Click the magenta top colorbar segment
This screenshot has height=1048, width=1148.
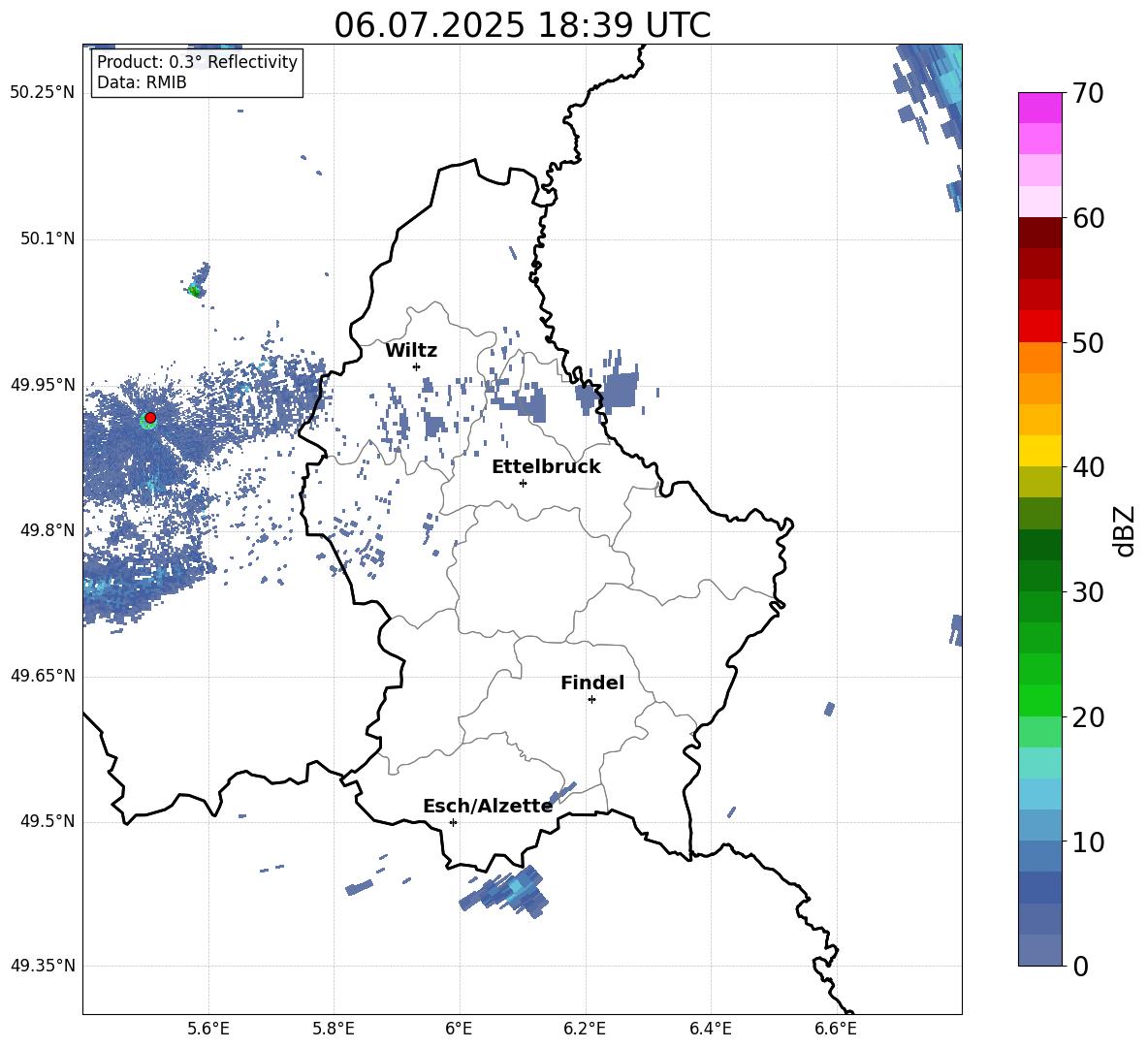[1039, 109]
